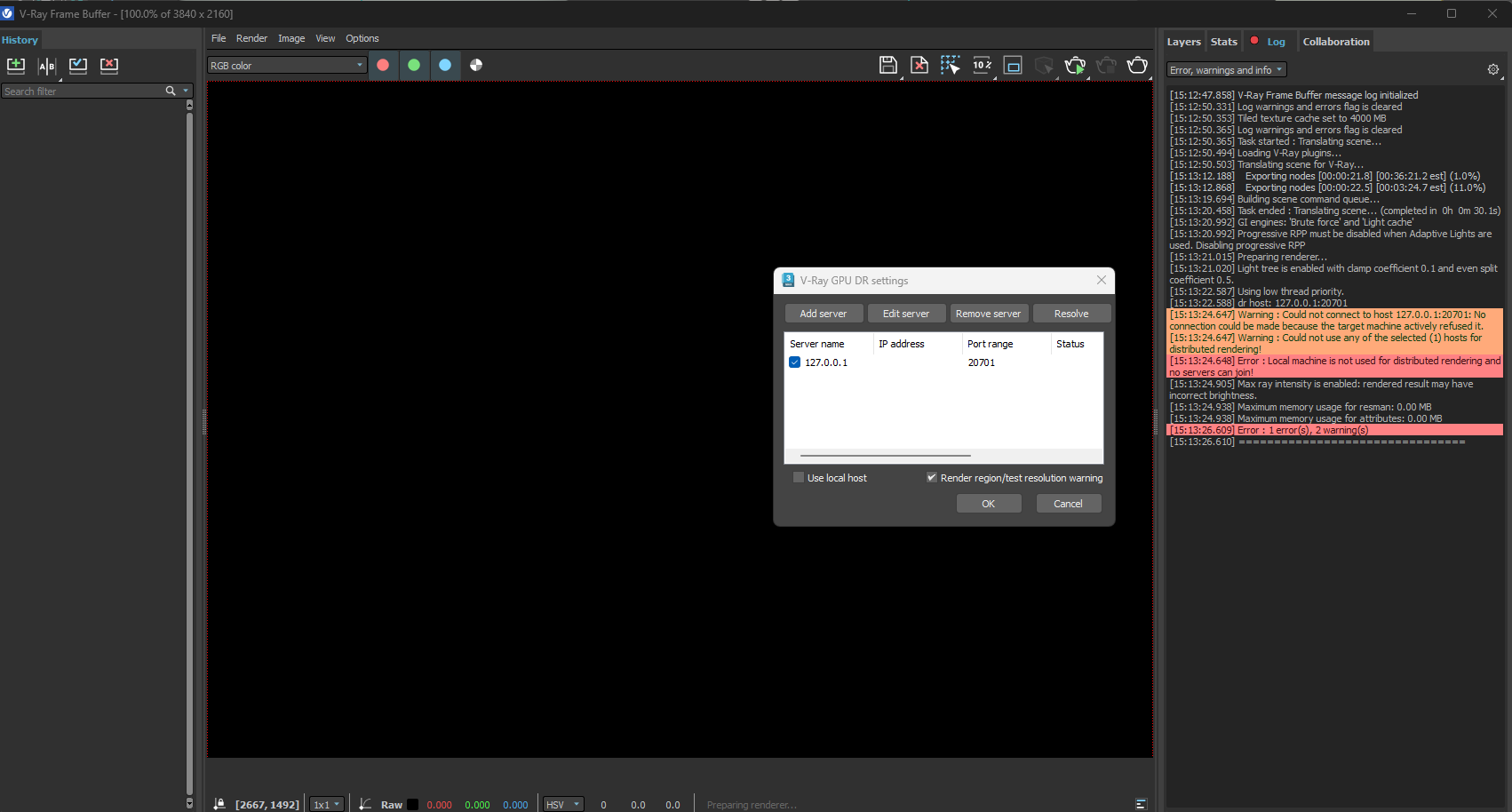The height and width of the screenshot is (812, 1512).
Task: Click the IP address column header
Action: point(917,344)
